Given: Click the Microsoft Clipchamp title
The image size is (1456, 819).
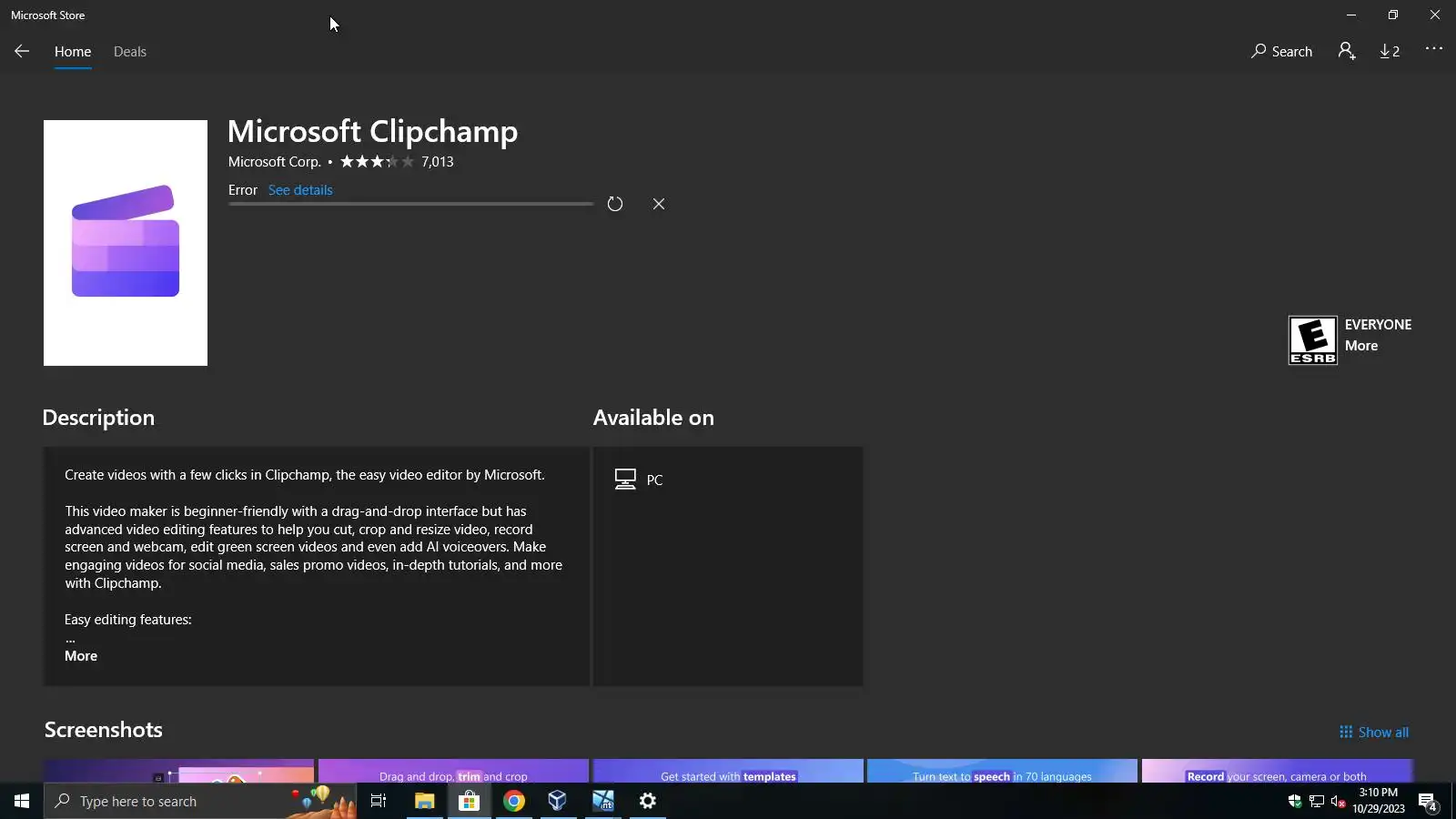Looking at the screenshot, I should pos(373,131).
